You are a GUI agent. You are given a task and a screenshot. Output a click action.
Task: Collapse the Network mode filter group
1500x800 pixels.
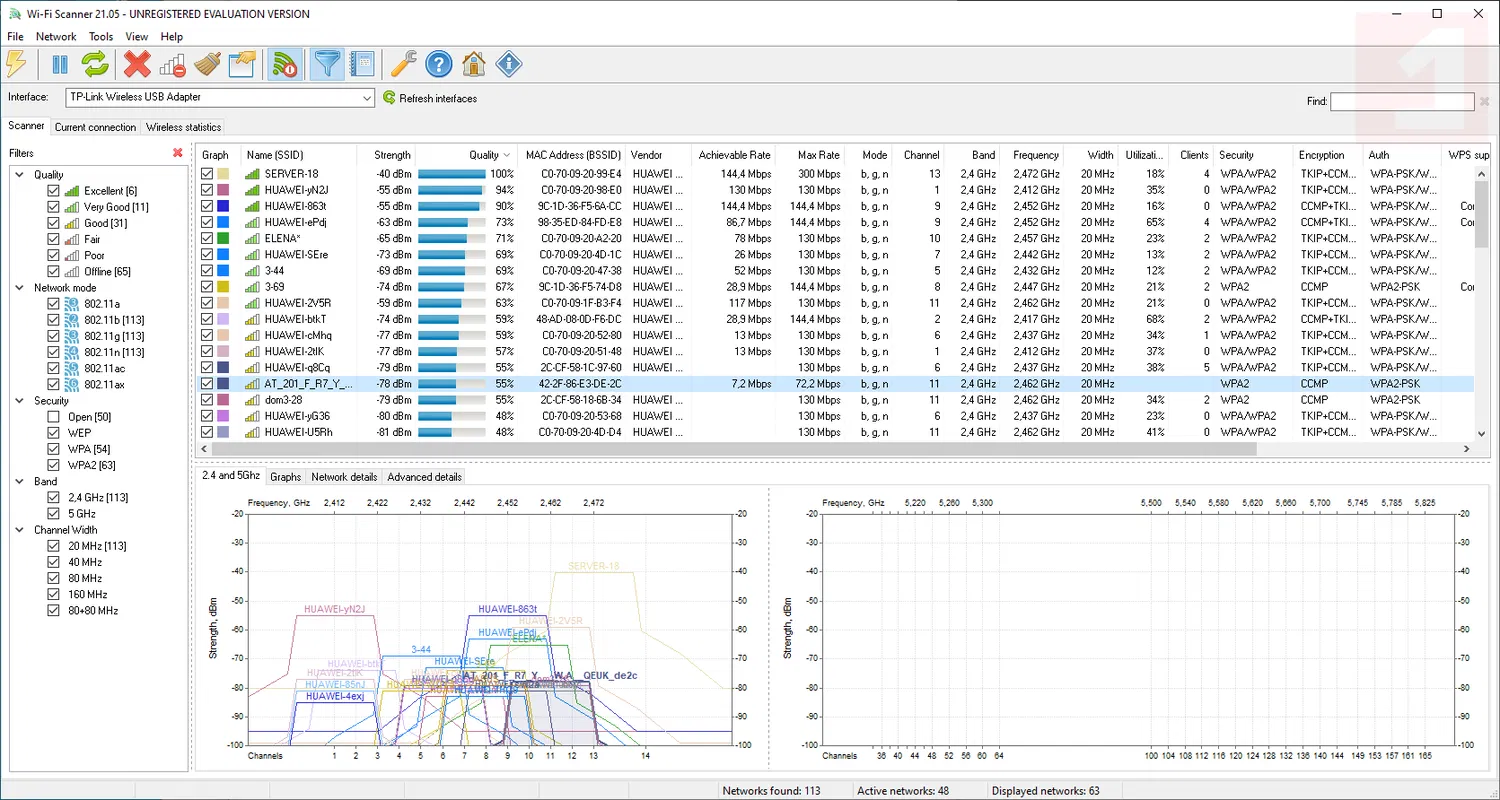coord(21,288)
